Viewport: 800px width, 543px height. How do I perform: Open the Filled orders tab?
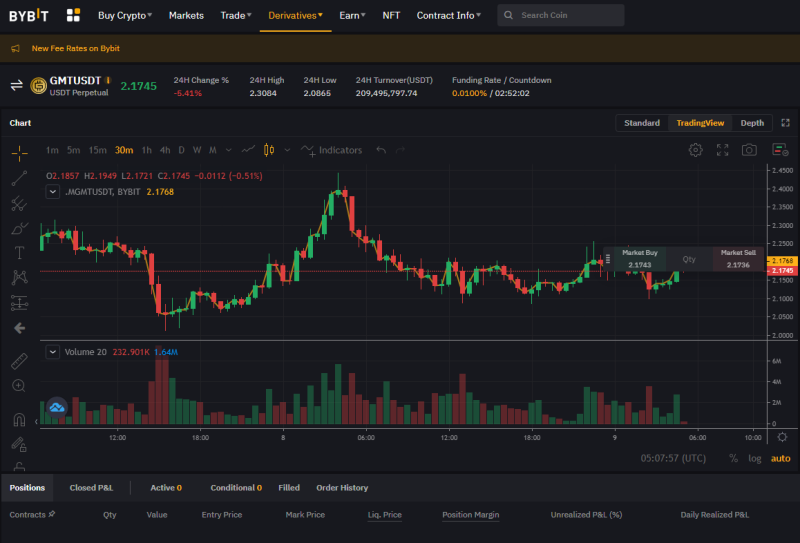(x=289, y=488)
